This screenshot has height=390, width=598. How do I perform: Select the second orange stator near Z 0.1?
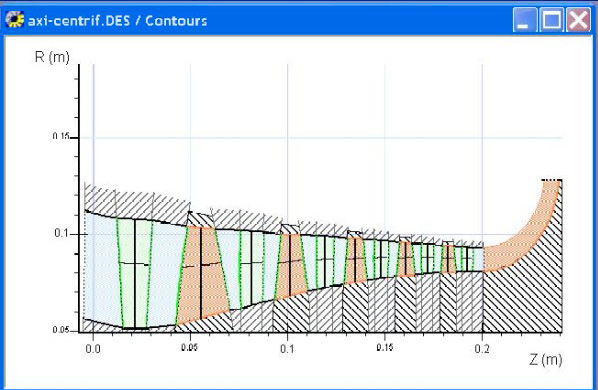point(291,265)
